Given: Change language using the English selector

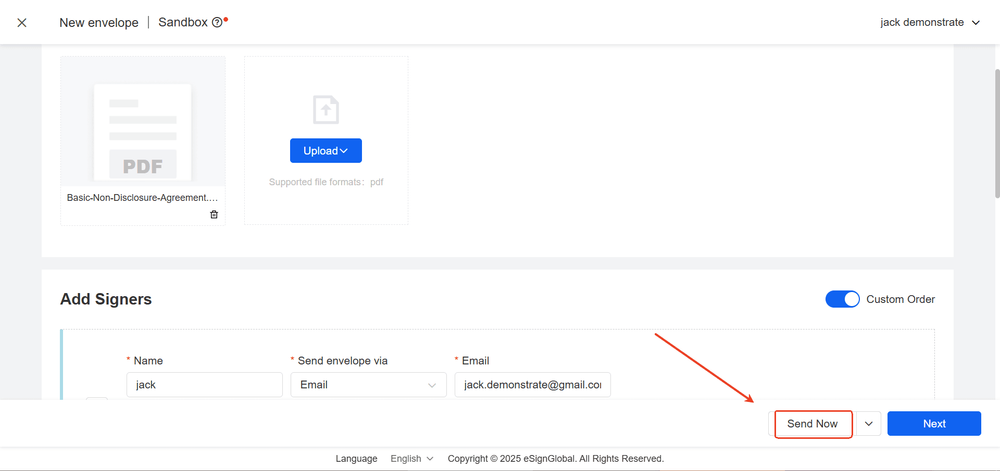Looking at the screenshot, I should coord(411,459).
